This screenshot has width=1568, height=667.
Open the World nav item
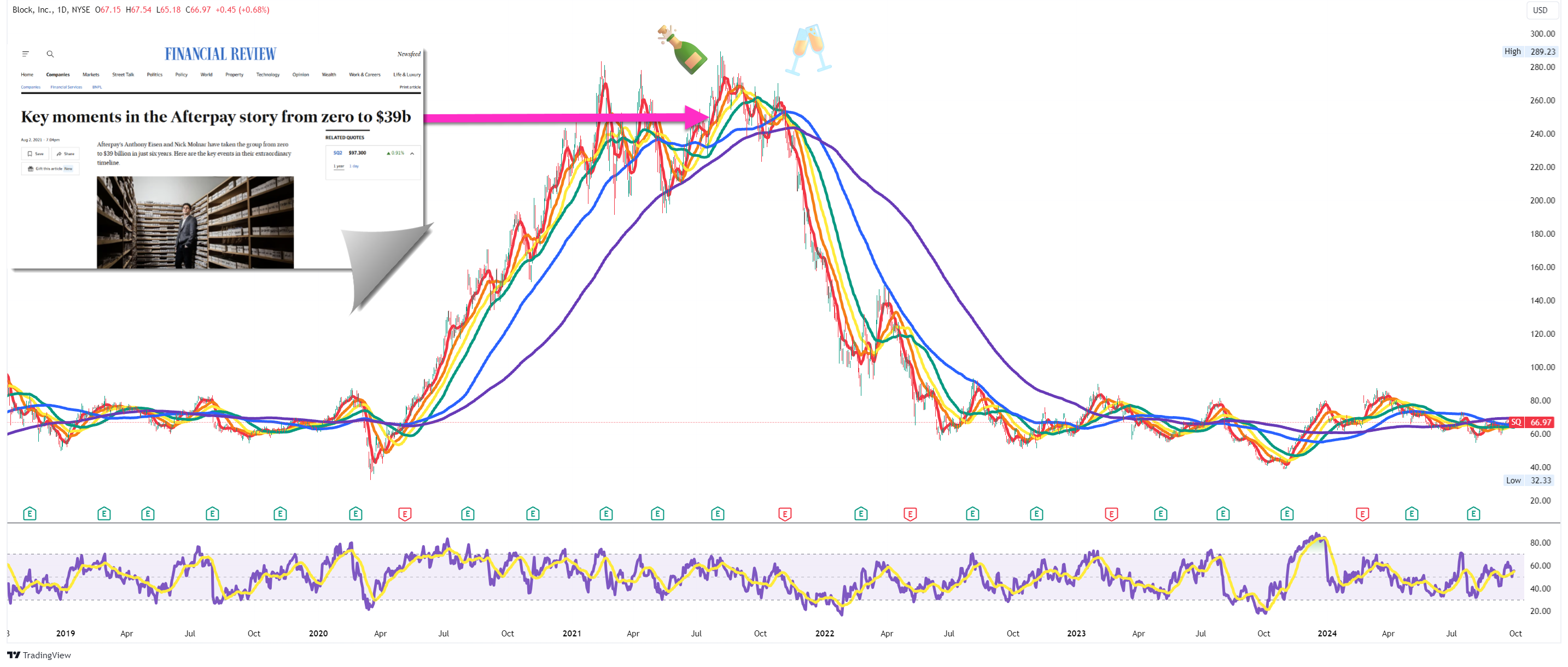pos(206,75)
